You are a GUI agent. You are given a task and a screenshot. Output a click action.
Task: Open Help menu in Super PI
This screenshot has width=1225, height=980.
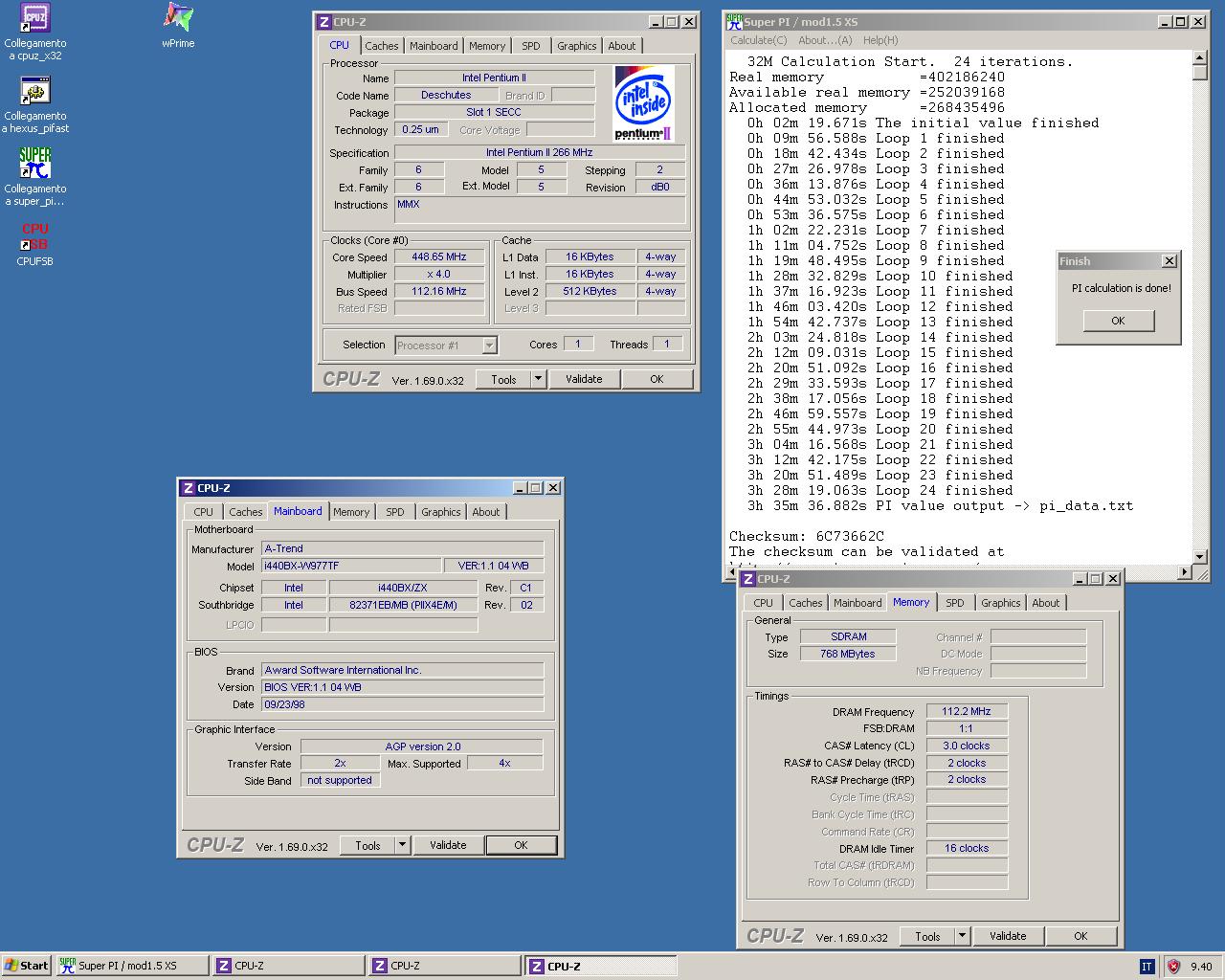point(880,40)
